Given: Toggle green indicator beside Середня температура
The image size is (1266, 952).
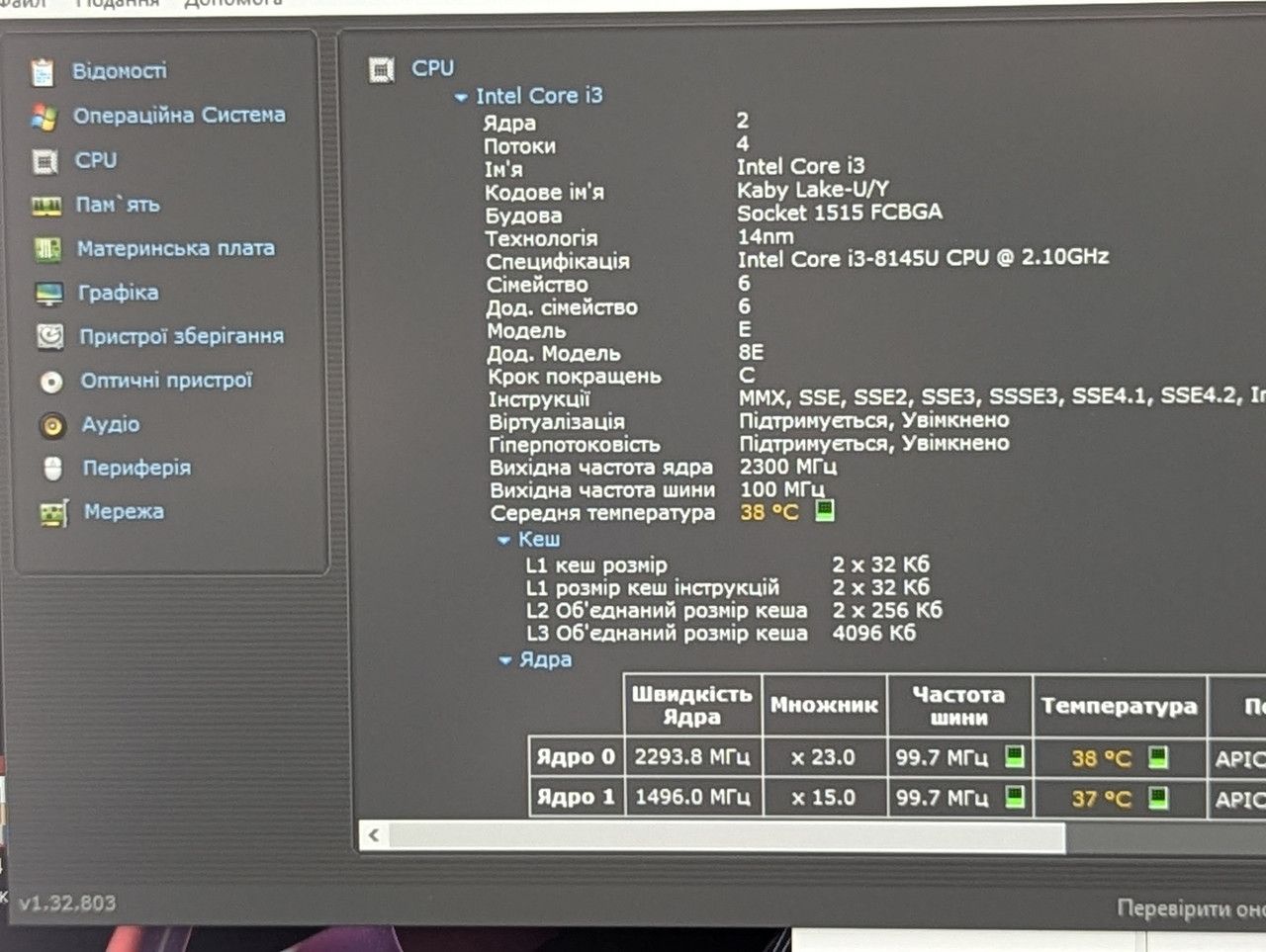Looking at the screenshot, I should click(x=824, y=510).
